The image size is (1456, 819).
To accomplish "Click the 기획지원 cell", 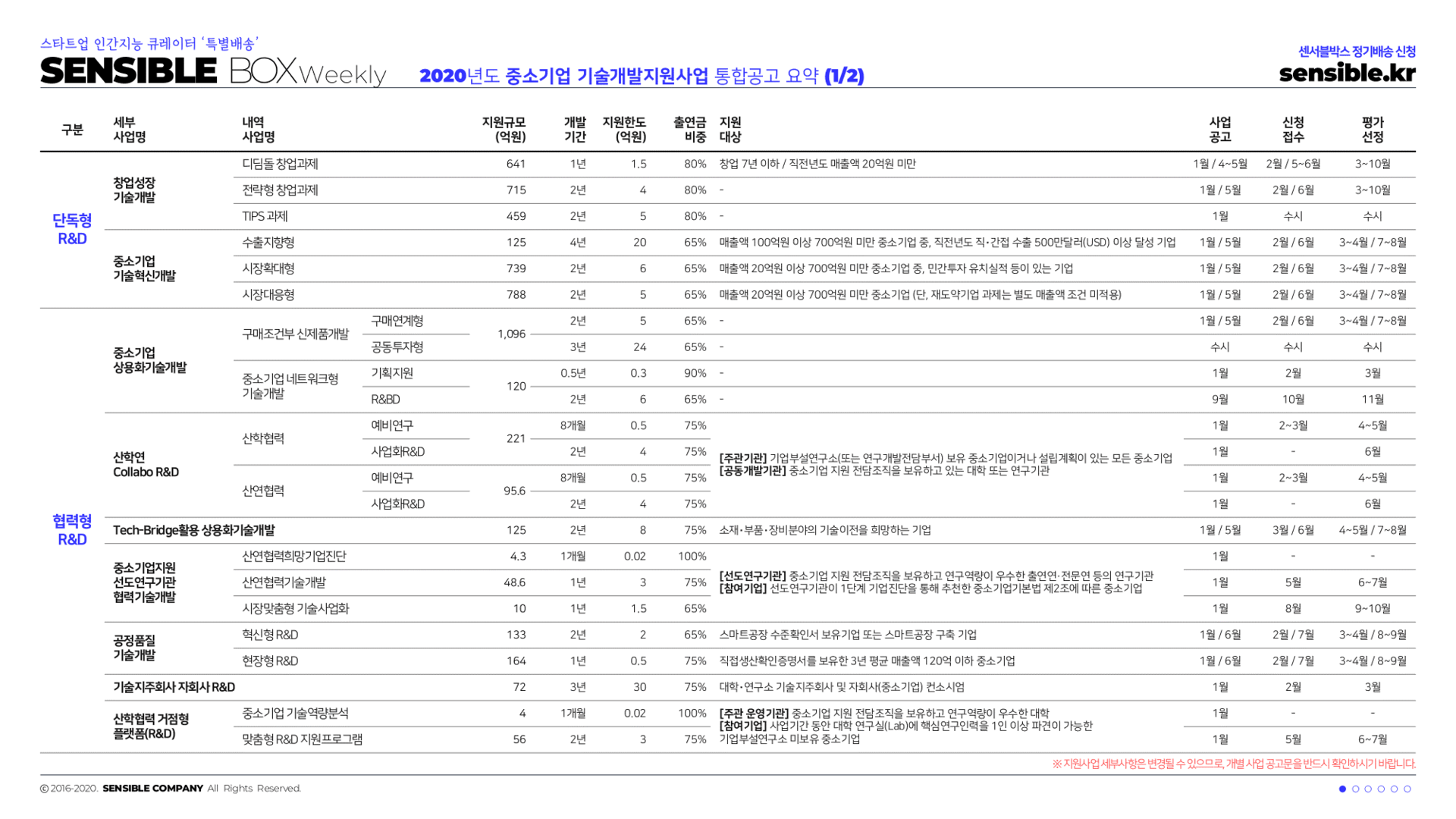I will 392,373.
